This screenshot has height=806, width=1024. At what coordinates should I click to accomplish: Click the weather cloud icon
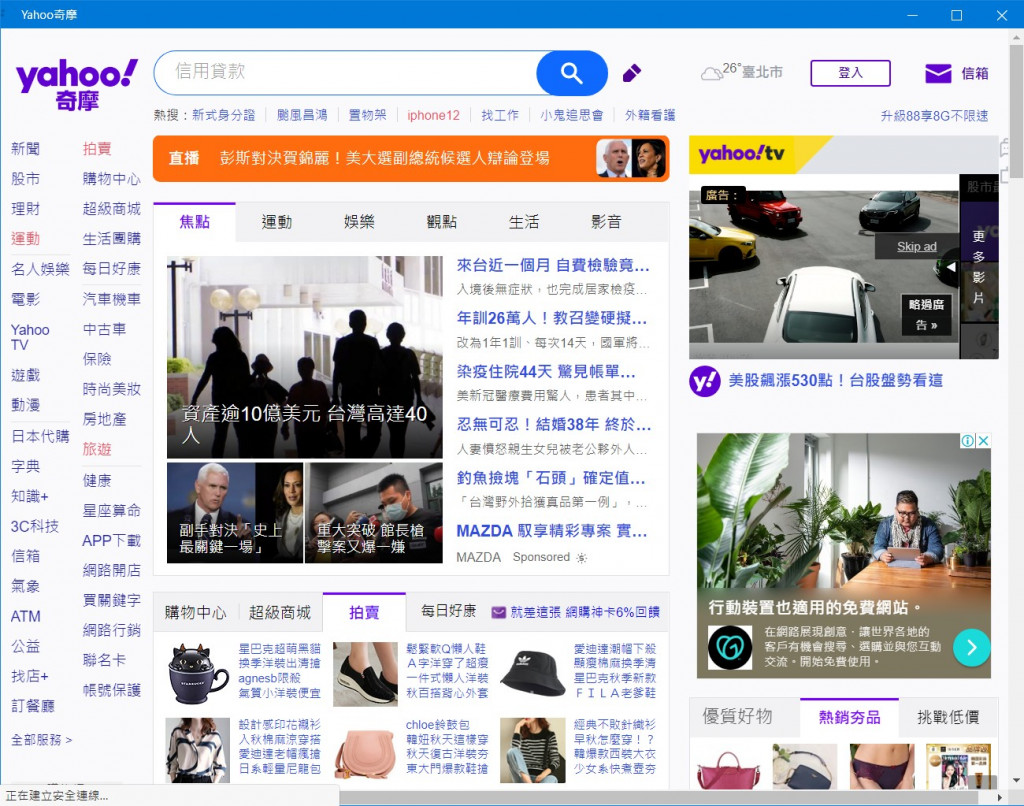tap(711, 73)
